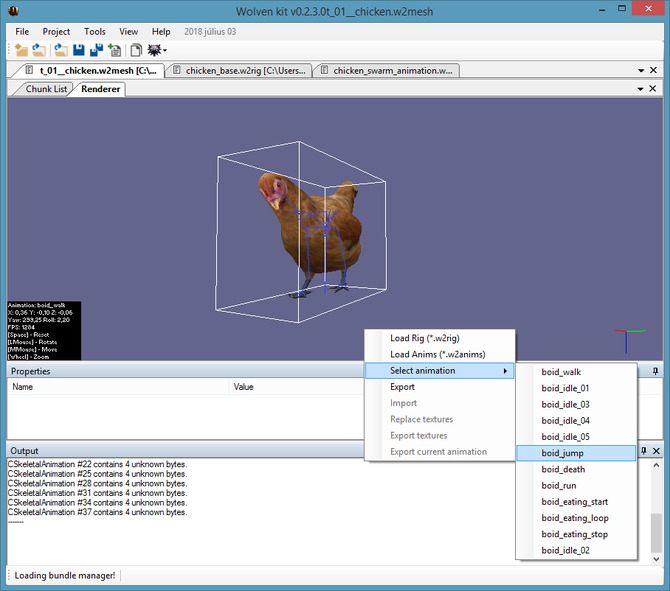Select the boid_eating_start animation

click(576, 502)
